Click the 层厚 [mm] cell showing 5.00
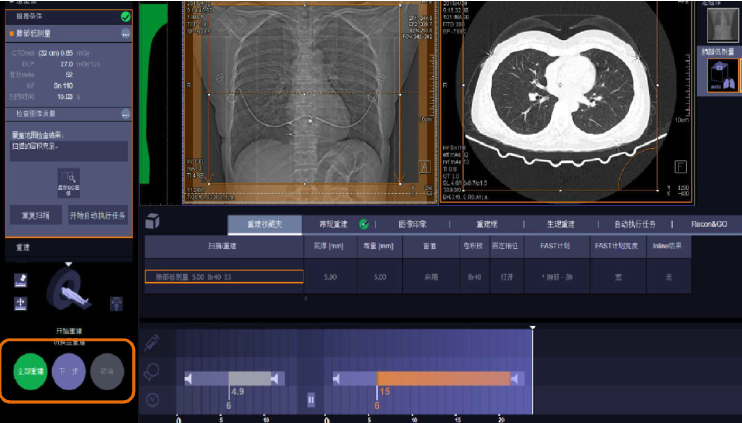 [x=330, y=277]
